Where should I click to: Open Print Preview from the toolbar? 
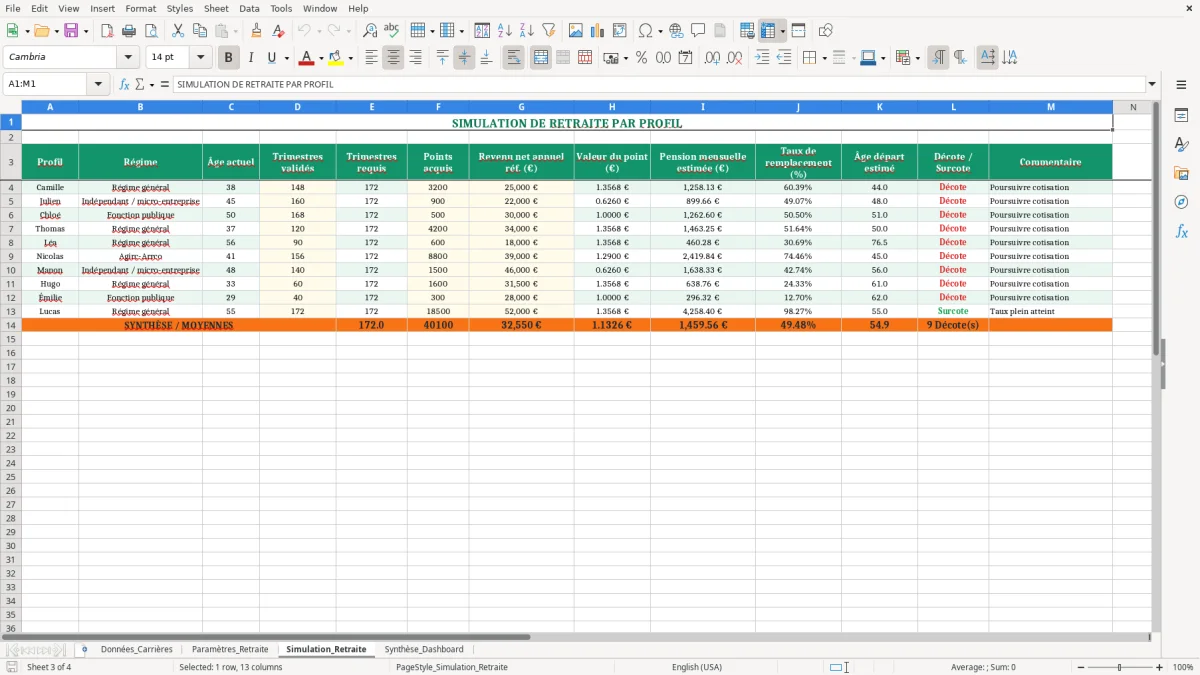151,31
